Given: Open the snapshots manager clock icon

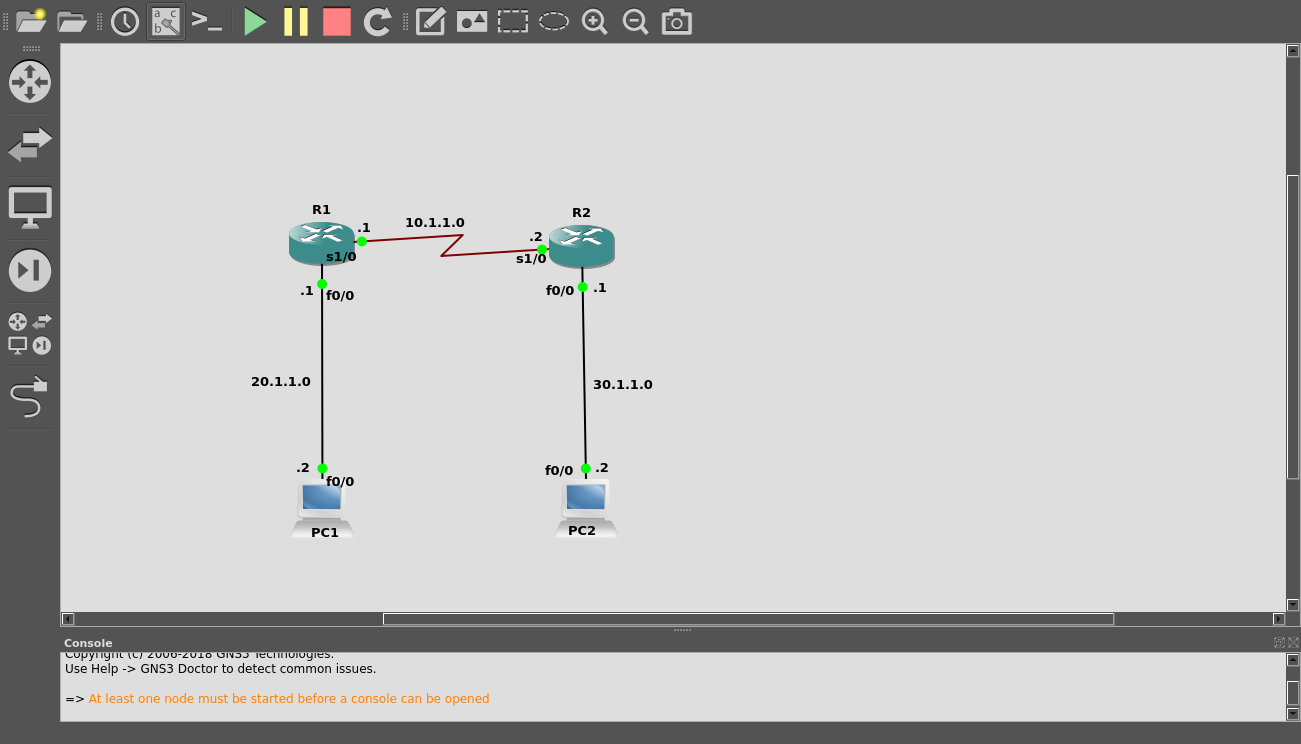Looking at the screenshot, I should 124,21.
